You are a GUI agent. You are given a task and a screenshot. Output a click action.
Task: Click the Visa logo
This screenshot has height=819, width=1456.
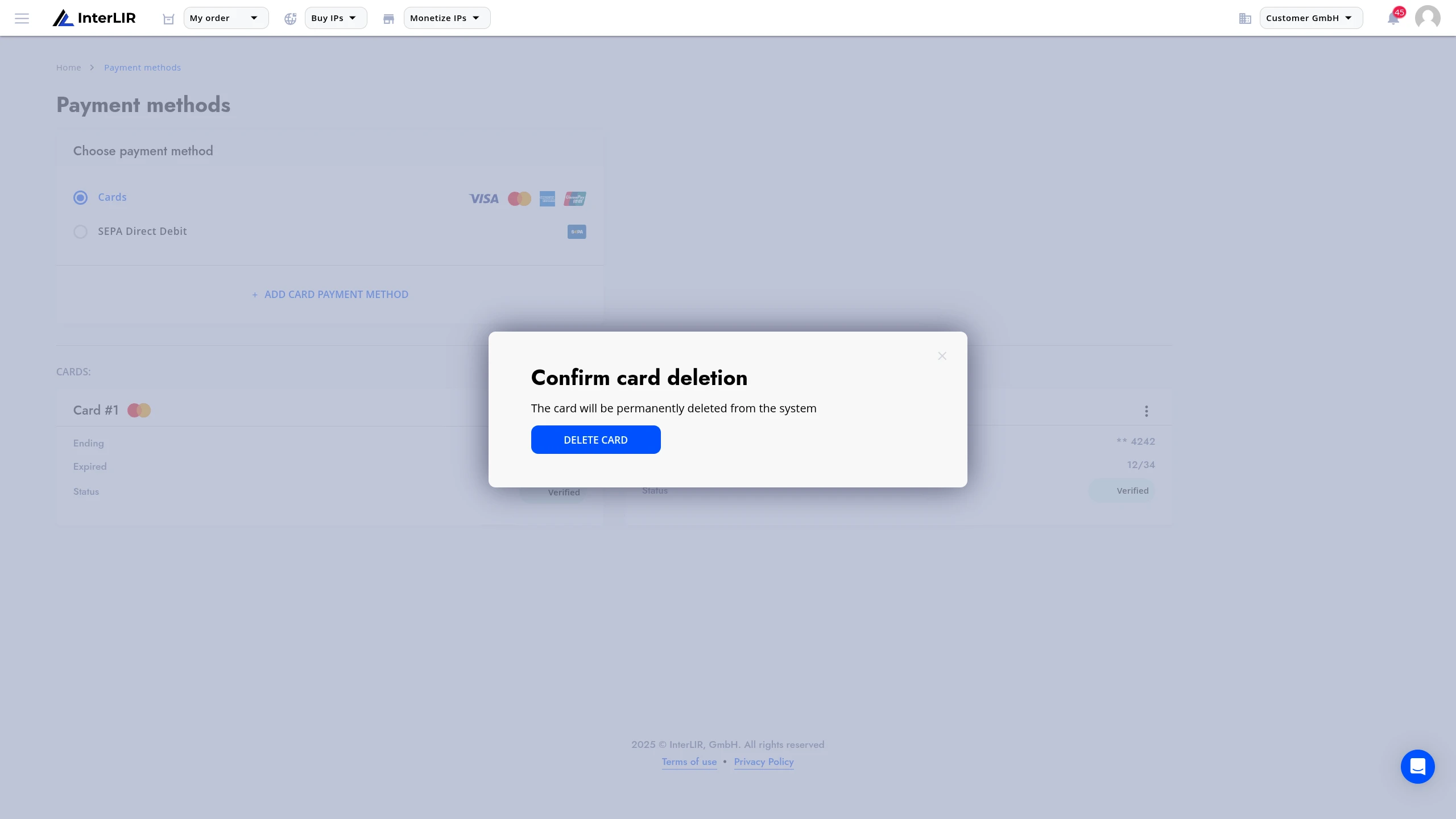(x=483, y=198)
